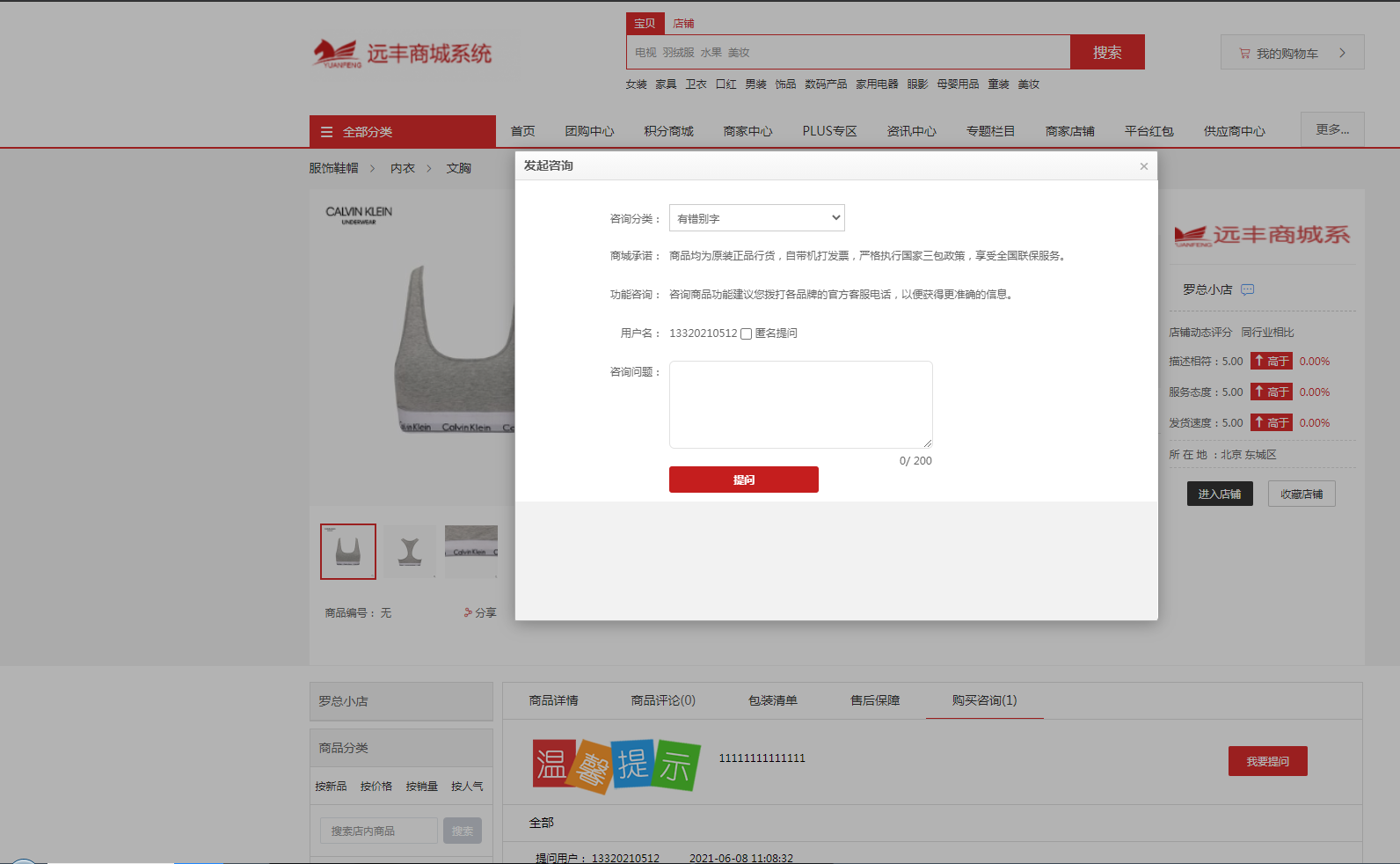Select the third product thumbnail
1400x864 pixels.
click(471, 552)
